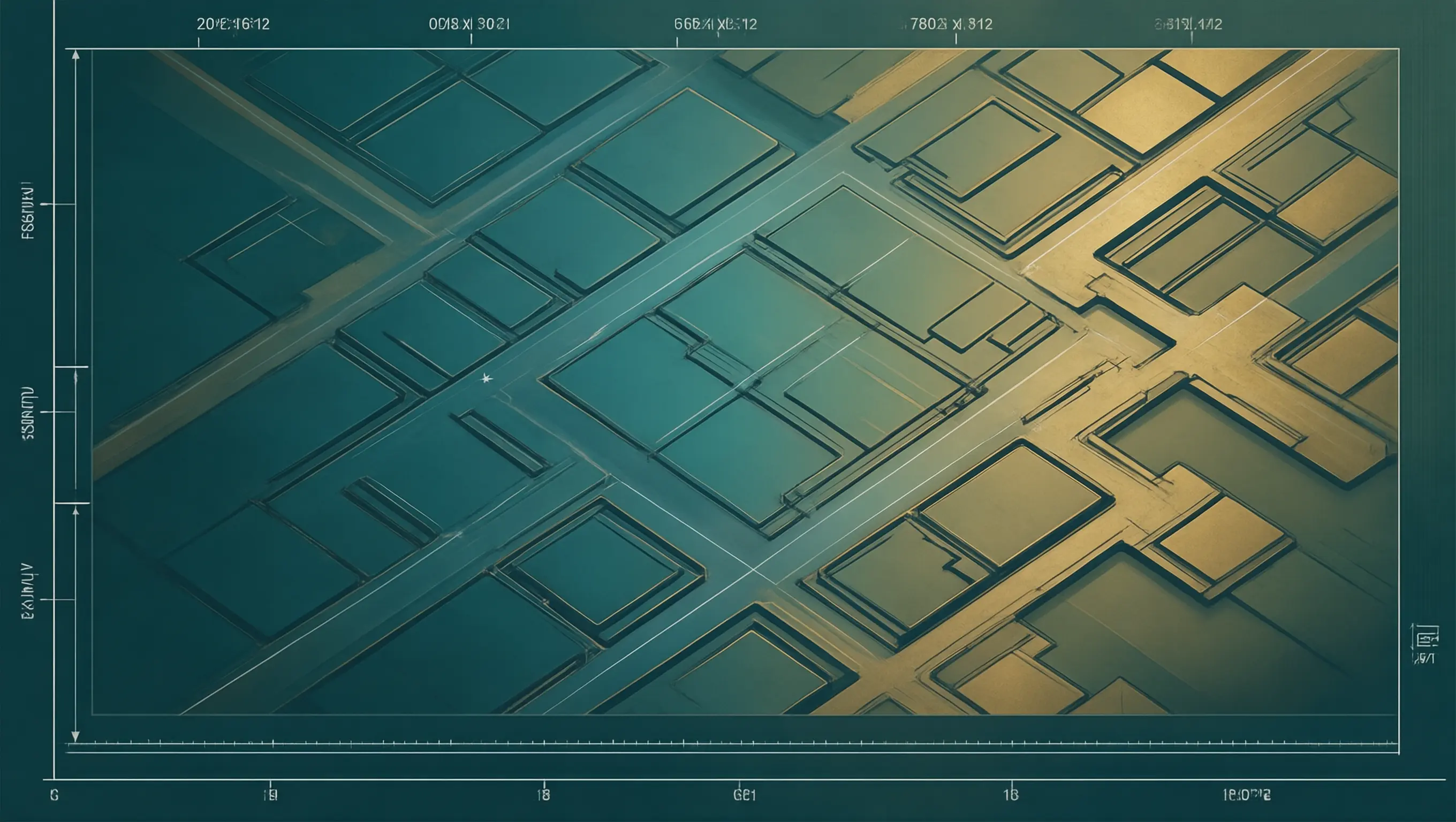Screen dimensions: 1456x822
Task: Select the "8819.442" label at top right
Action: [1188, 24]
